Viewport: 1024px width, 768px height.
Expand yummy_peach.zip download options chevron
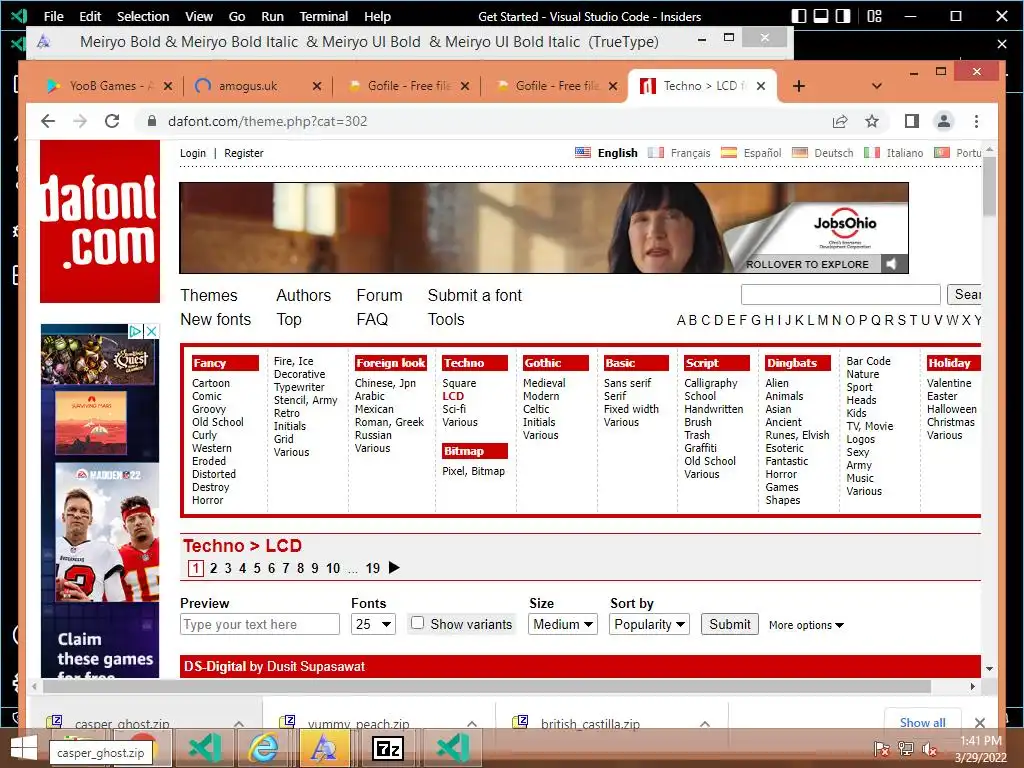point(472,724)
